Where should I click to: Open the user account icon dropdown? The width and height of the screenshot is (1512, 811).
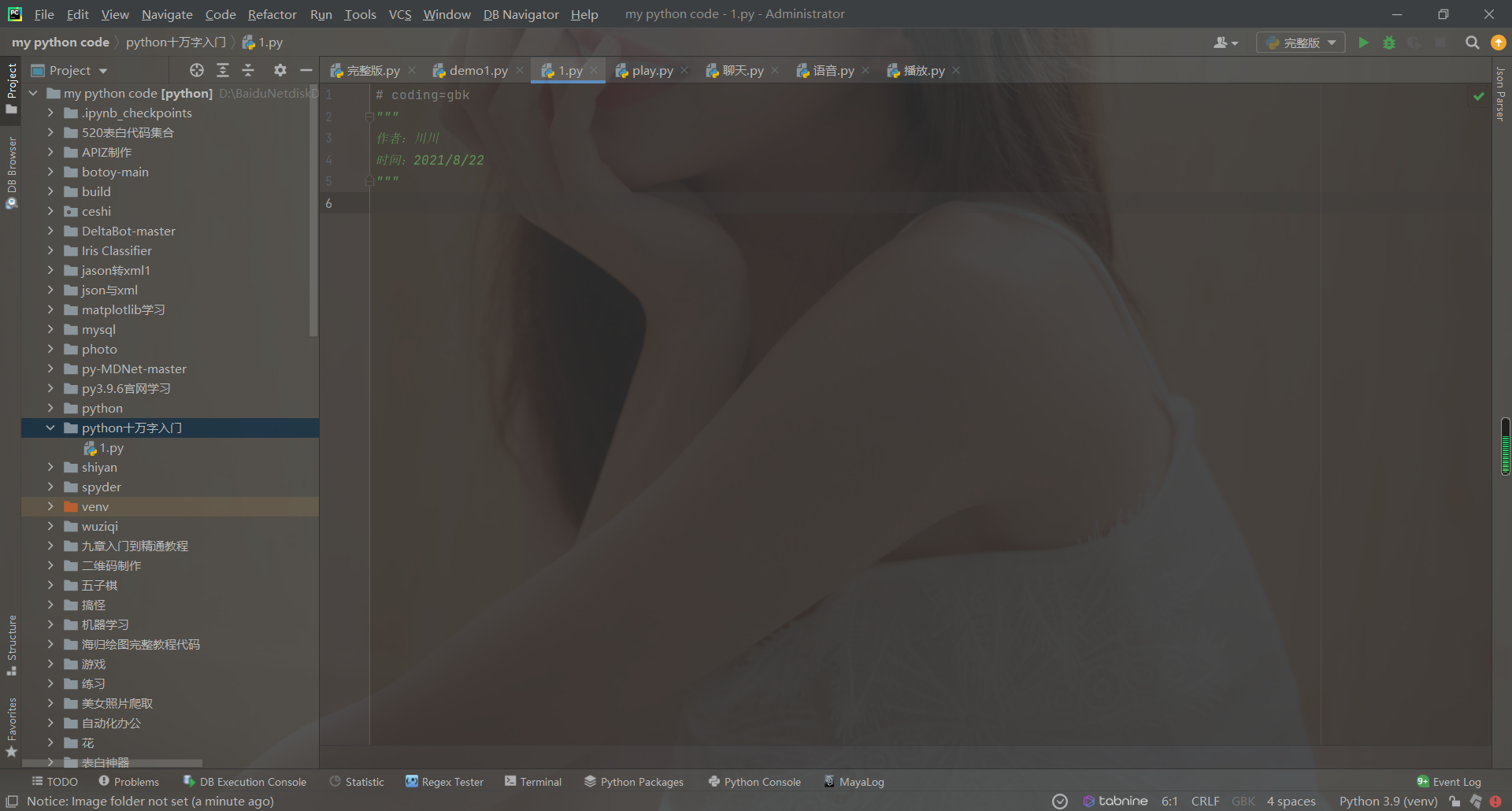click(1225, 43)
